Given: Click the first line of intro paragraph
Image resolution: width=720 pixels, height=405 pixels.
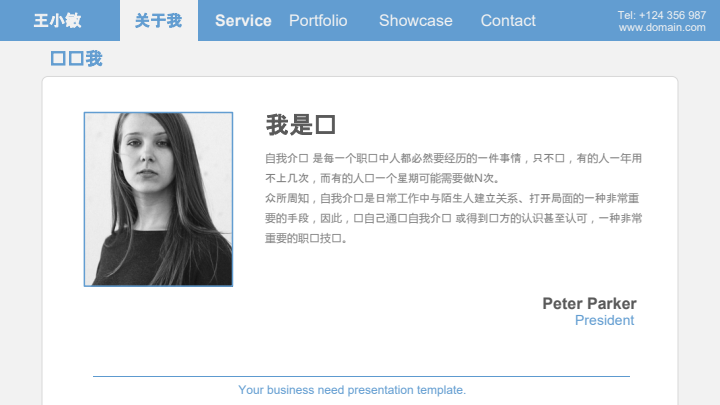Looking at the screenshot, I should tap(453, 158).
